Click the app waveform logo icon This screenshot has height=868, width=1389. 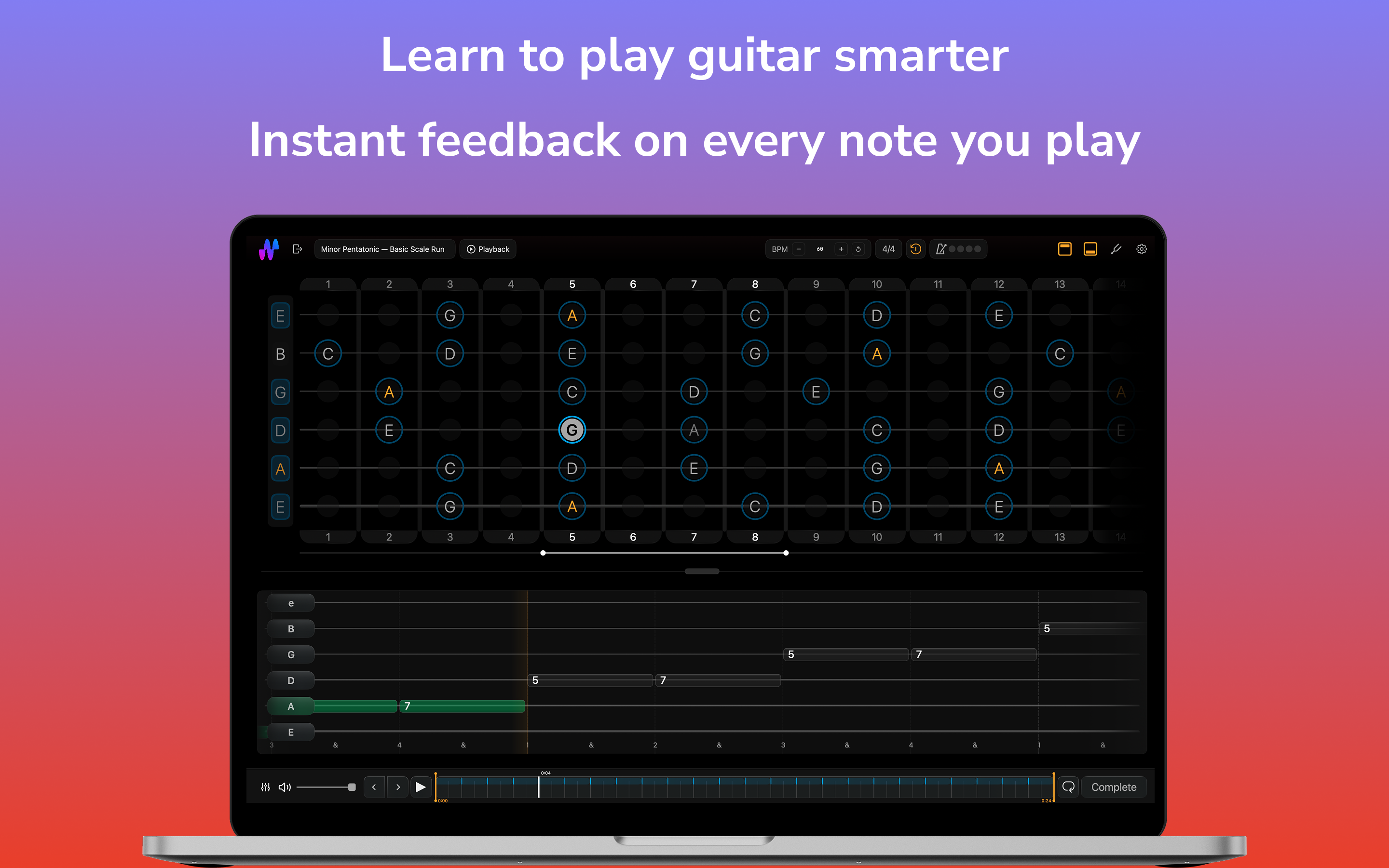[x=269, y=249]
